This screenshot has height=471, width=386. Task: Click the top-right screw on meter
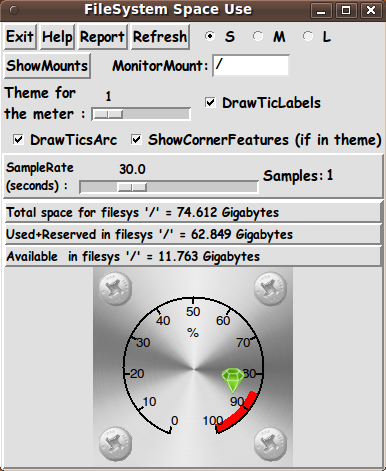(270, 289)
